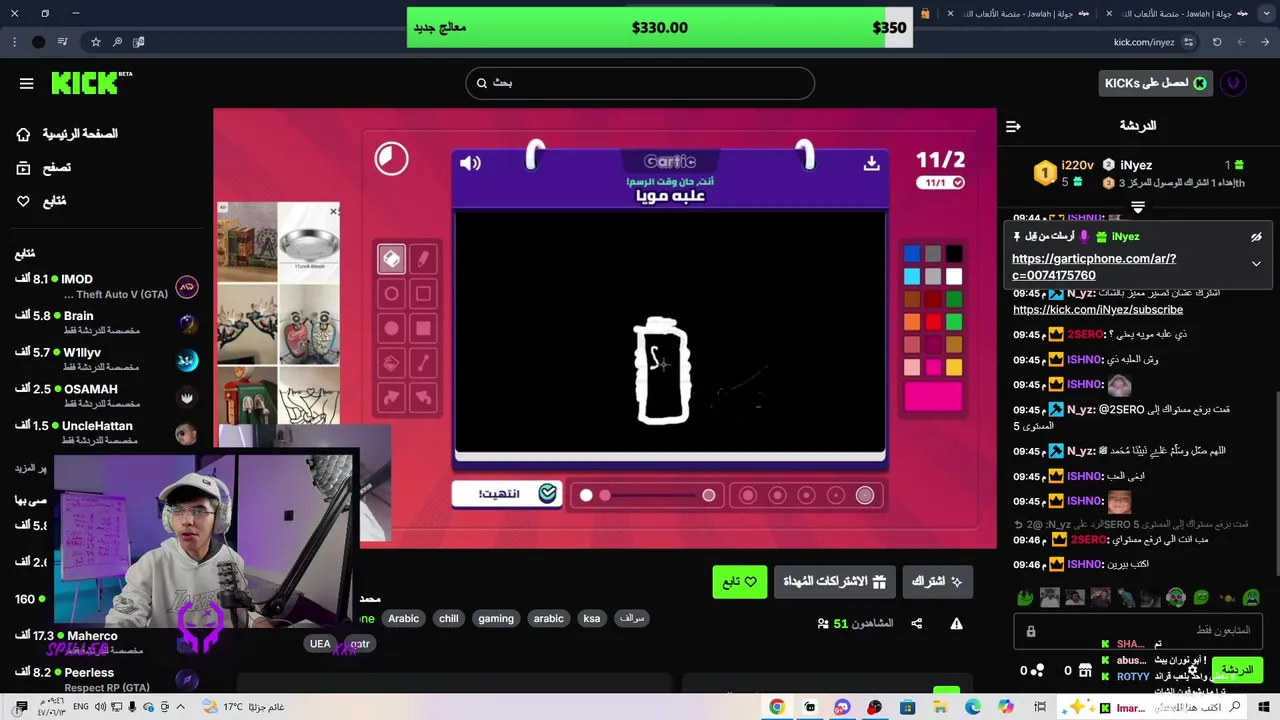Bookmark page with the star icon
Viewport: 1280px width, 720px height.
click(x=96, y=42)
